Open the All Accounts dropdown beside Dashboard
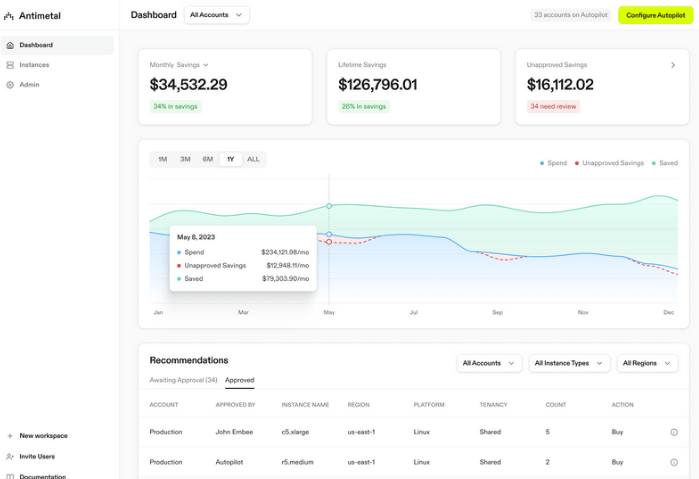Screen dimensions: 699x479 pyautogui.click(x=217, y=15)
